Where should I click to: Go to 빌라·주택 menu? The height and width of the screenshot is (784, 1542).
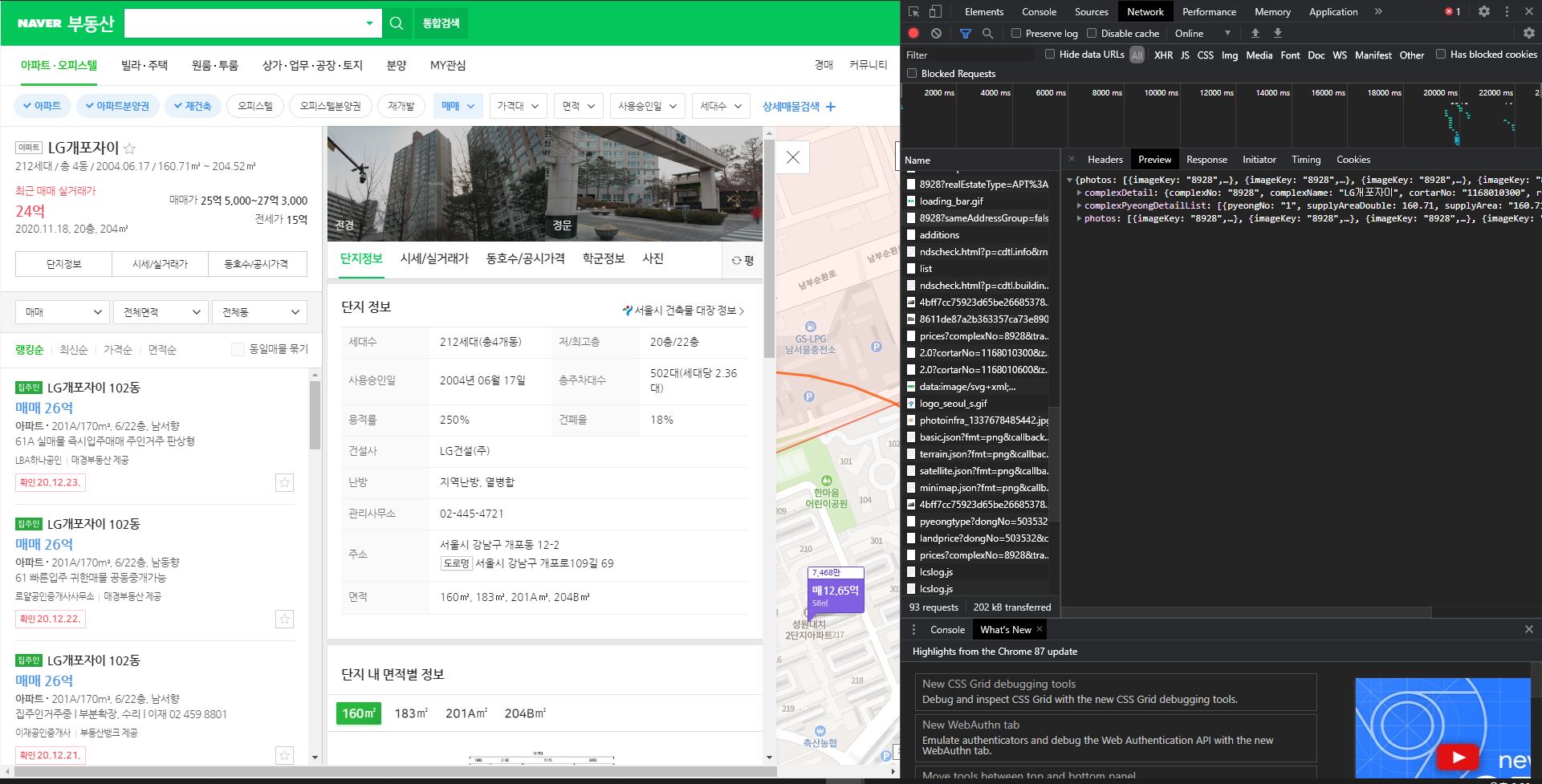[x=144, y=65]
